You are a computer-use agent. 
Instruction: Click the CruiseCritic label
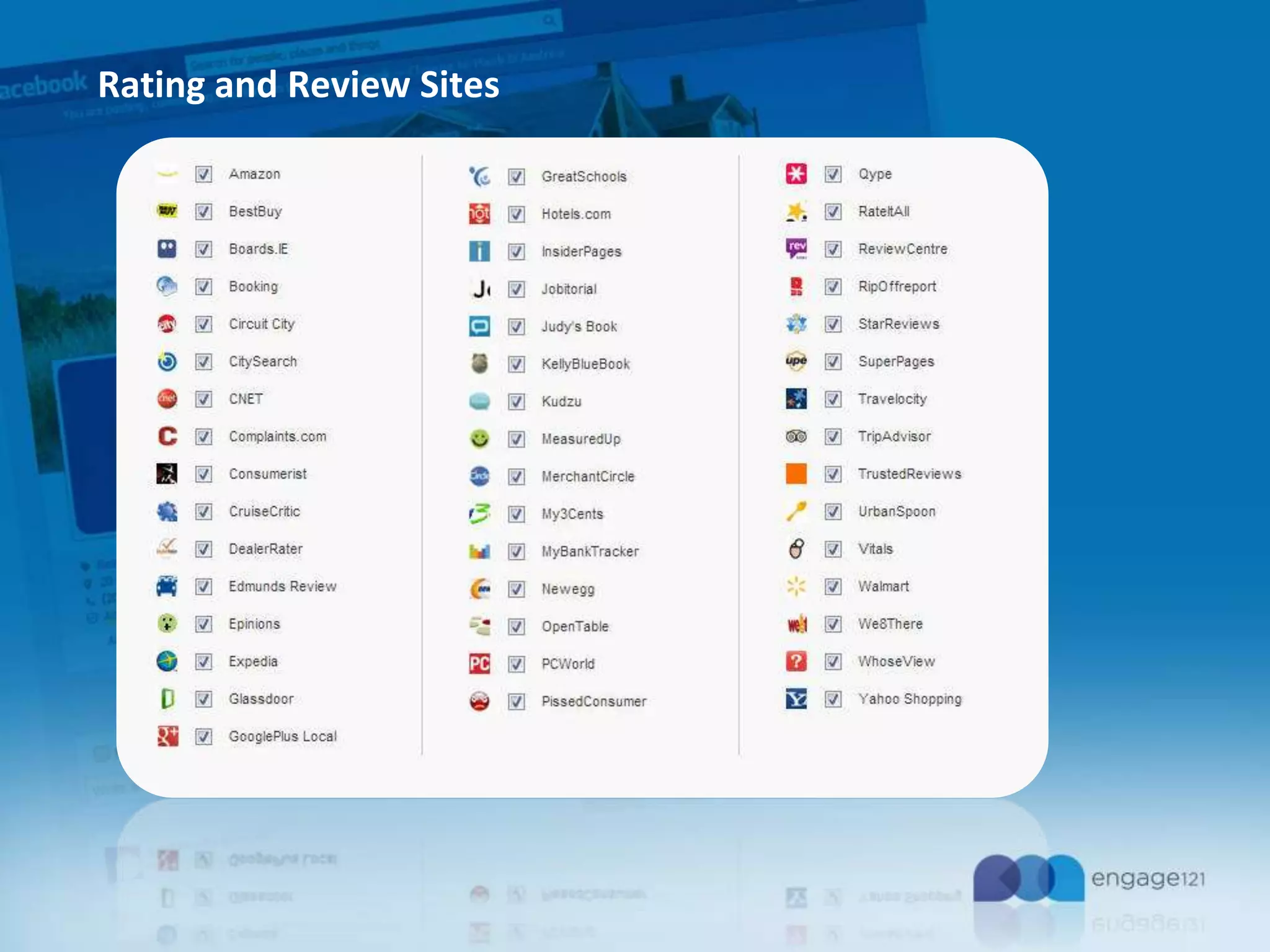[264, 511]
